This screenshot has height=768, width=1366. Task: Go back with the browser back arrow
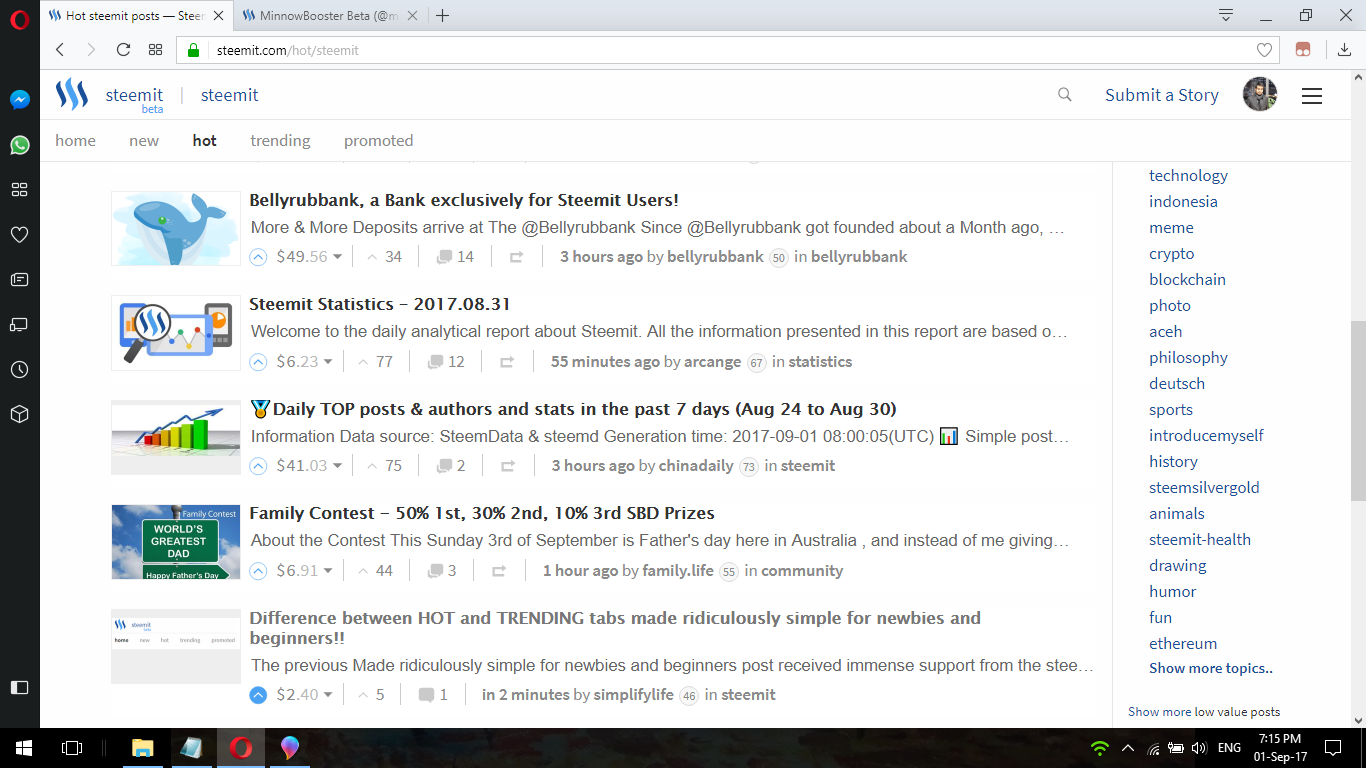pos(60,50)
